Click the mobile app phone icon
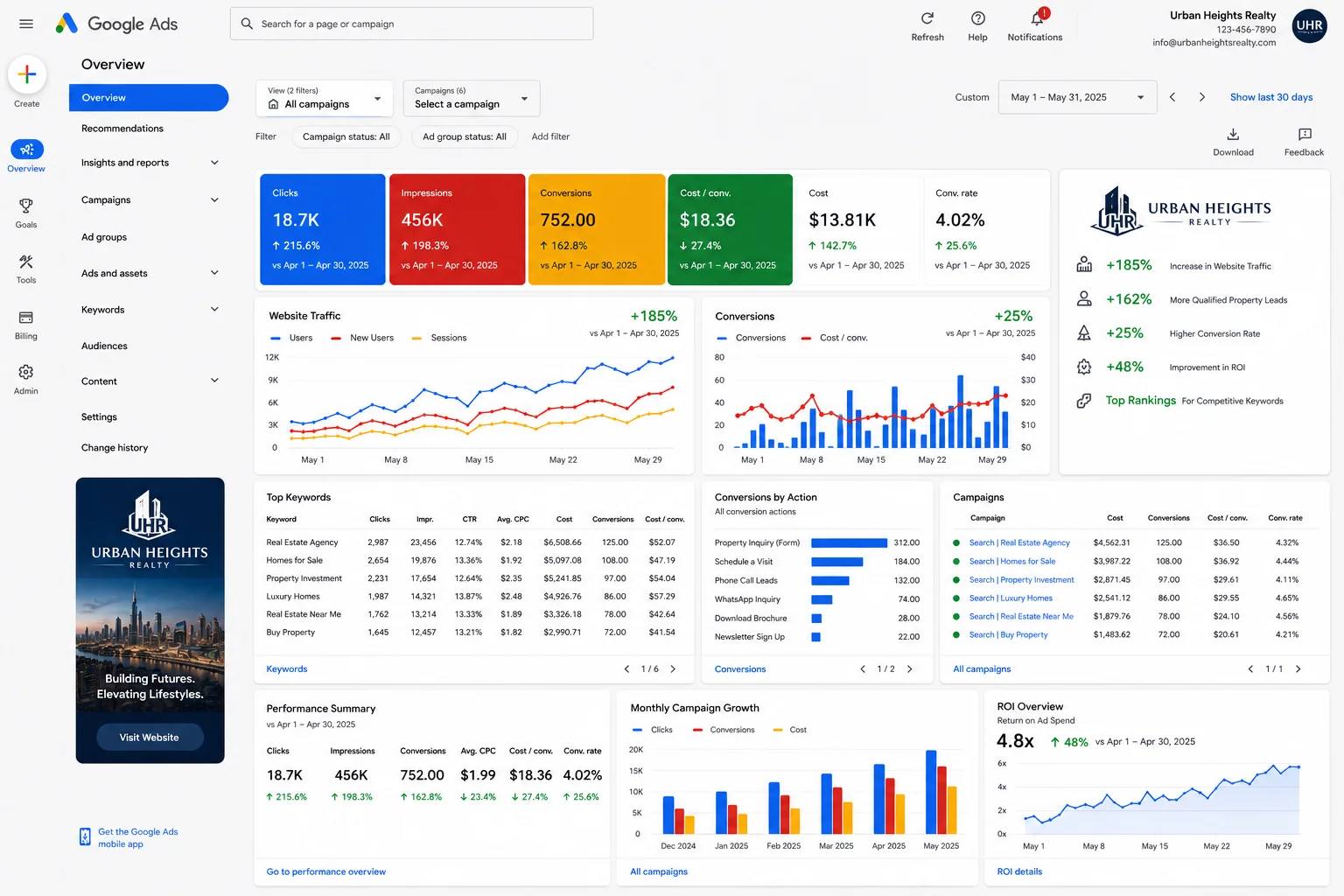The height and width of the screenshot is (896, 1344). (85, 837)
